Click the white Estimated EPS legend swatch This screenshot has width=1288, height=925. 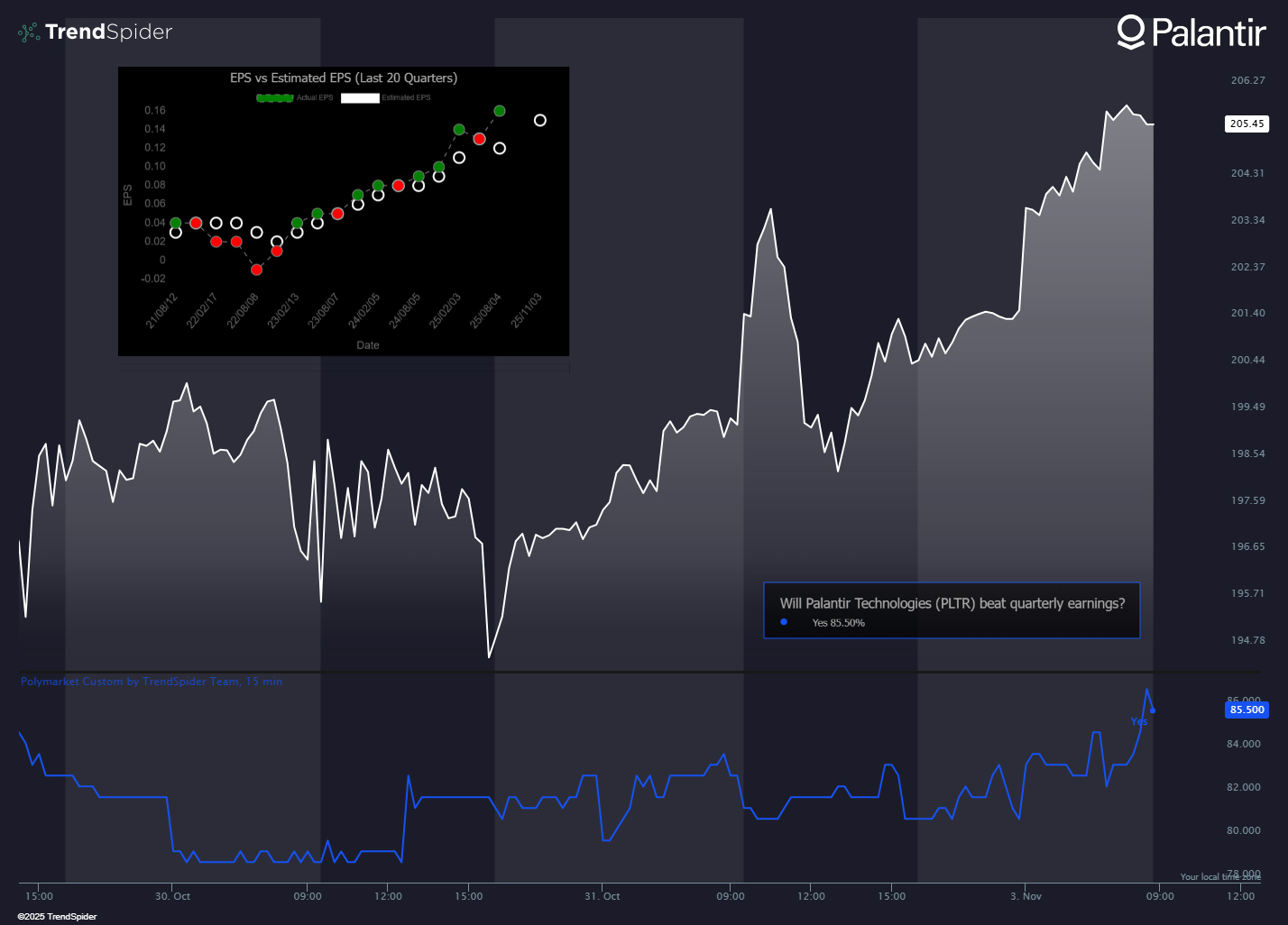[x=360, y=97]
